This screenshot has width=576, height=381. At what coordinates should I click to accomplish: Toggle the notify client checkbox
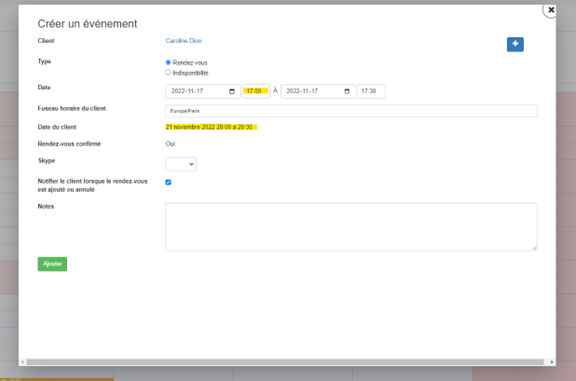coord(168,182)
